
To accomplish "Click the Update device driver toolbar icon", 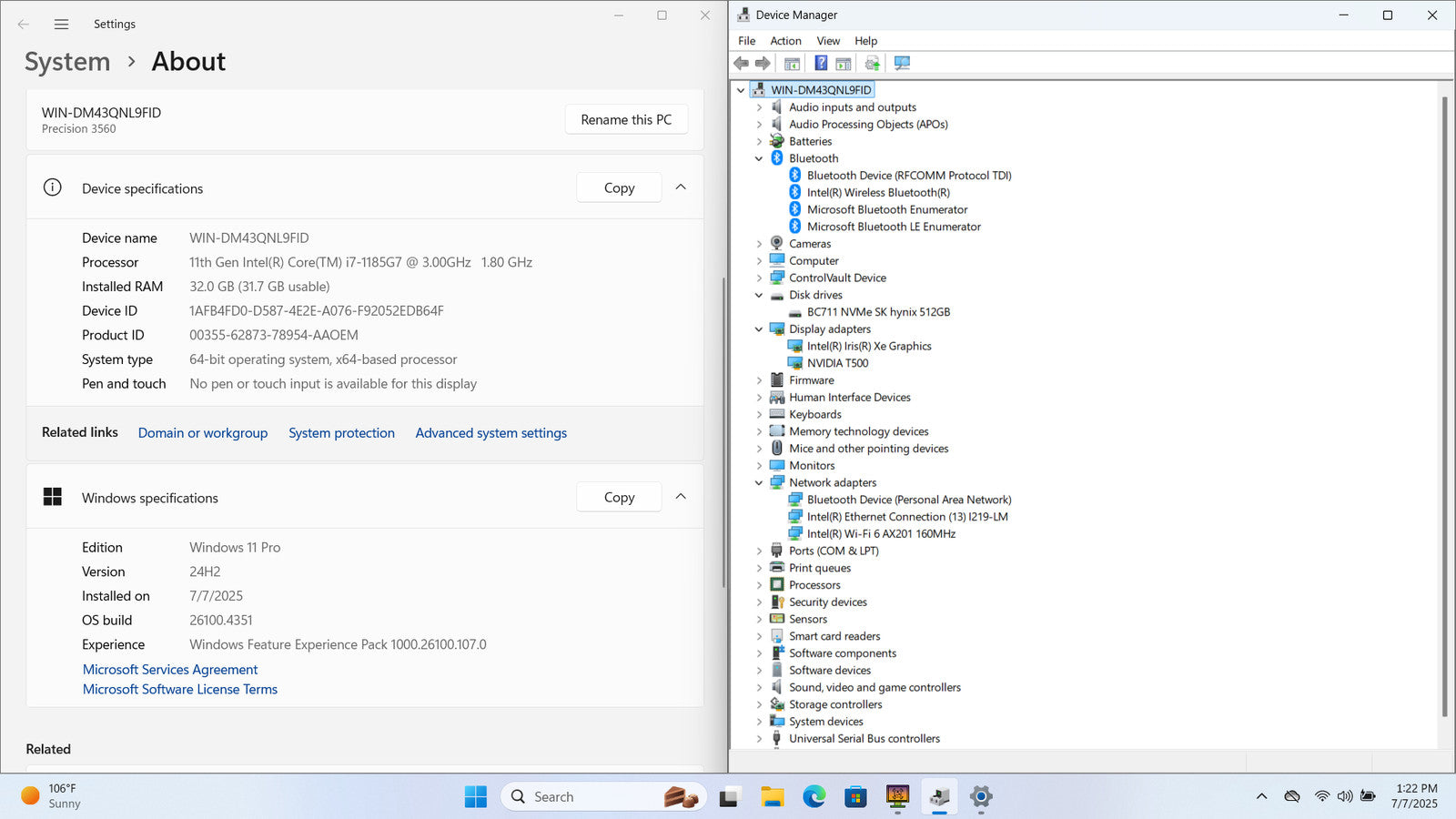I will coord(872,63).
